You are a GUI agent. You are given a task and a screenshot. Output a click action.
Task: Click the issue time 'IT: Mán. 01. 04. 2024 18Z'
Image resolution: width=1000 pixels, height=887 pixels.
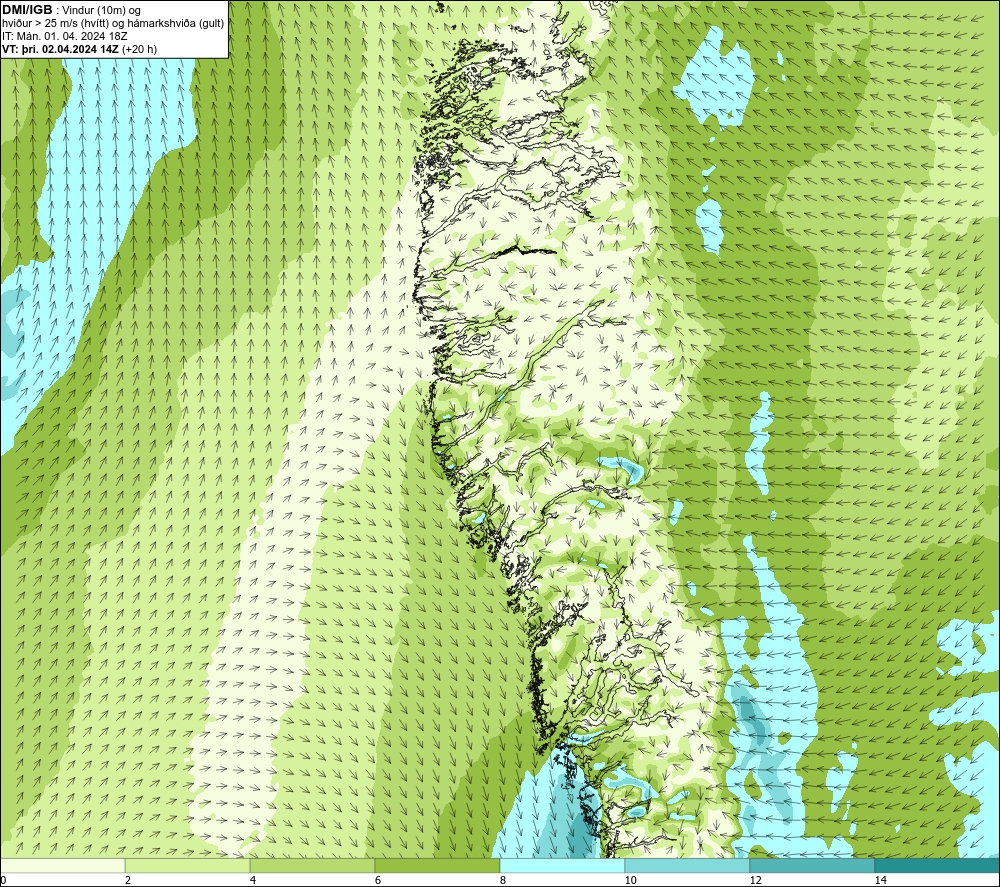64,36
